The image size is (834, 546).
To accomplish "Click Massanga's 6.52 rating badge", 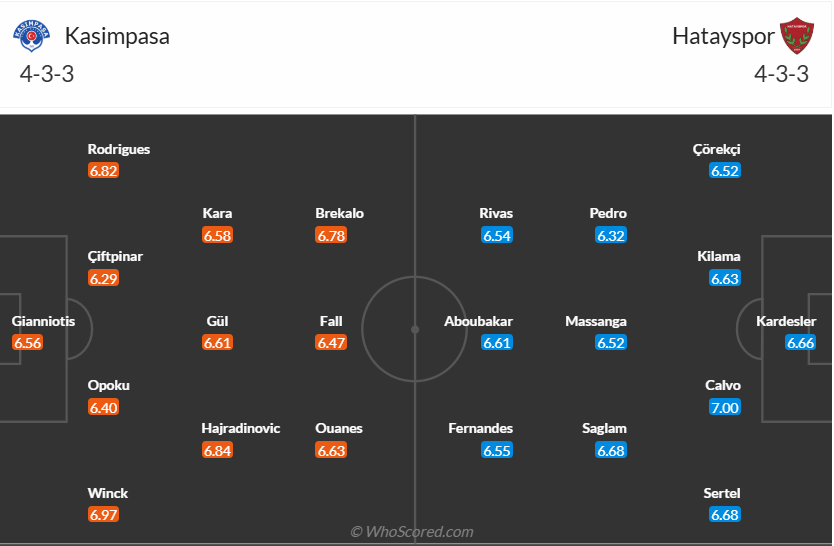I will point(611,343).
